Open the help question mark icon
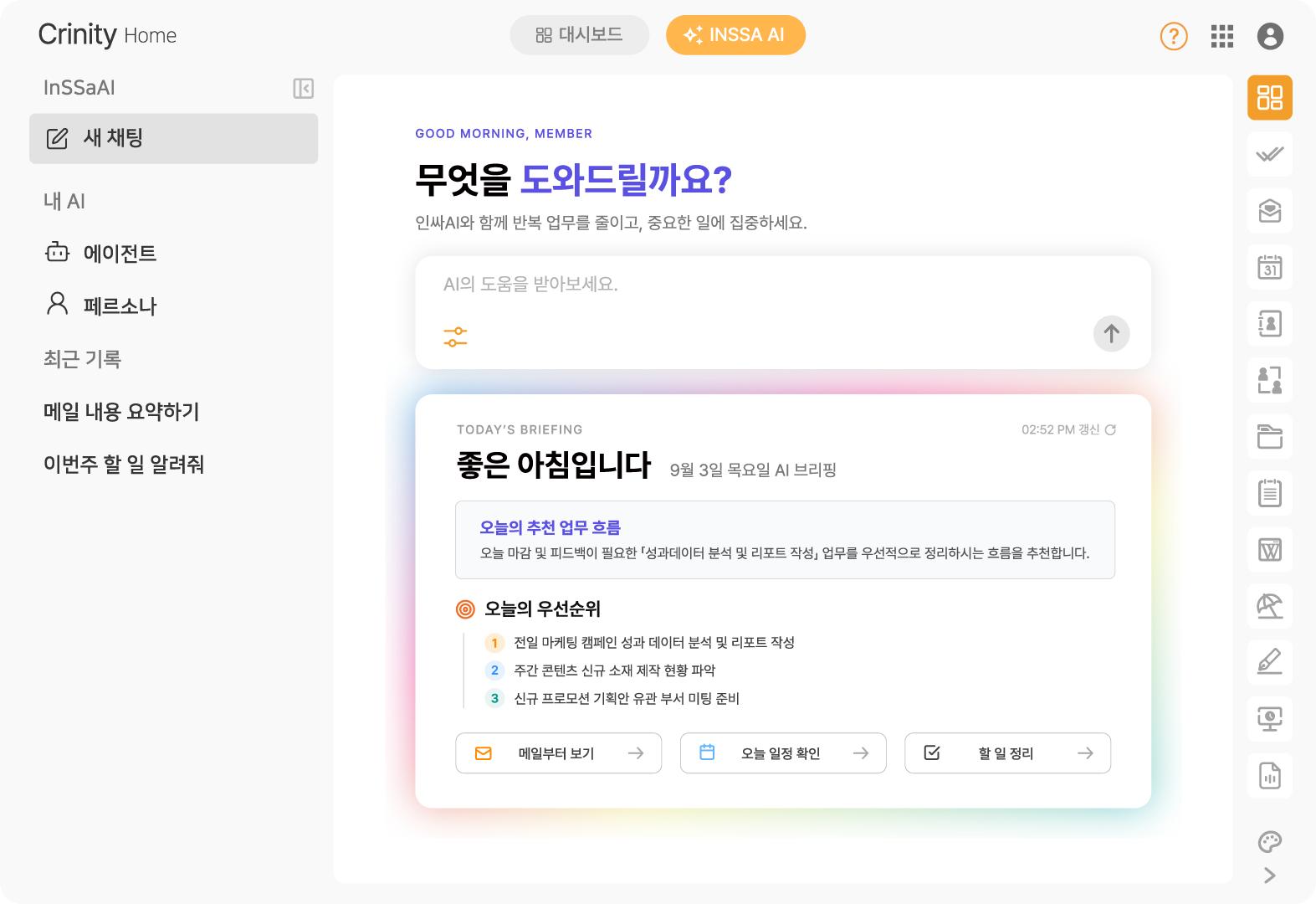The width and height of the screenshot is (1316, 904). point(1174,36)
